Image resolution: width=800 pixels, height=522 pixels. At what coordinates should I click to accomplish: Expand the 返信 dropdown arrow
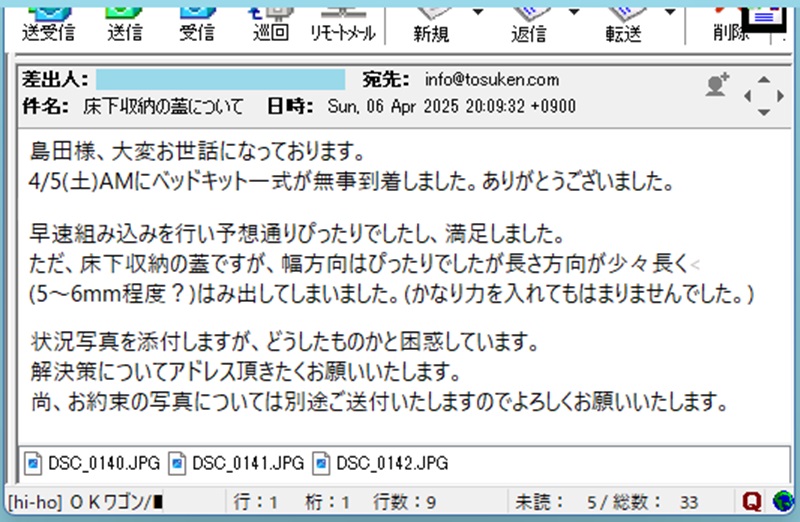click(x=572, y=11)
